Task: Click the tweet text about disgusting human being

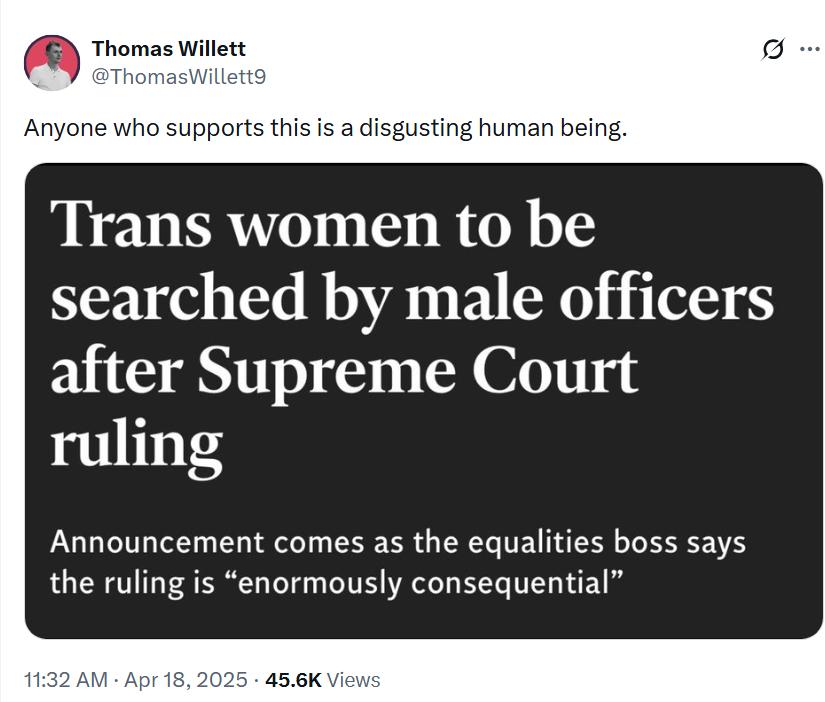Action: (x=324, y=129)
